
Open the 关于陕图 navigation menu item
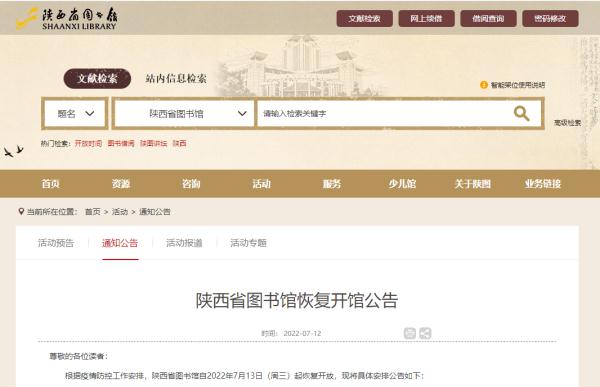pos(473,184)
